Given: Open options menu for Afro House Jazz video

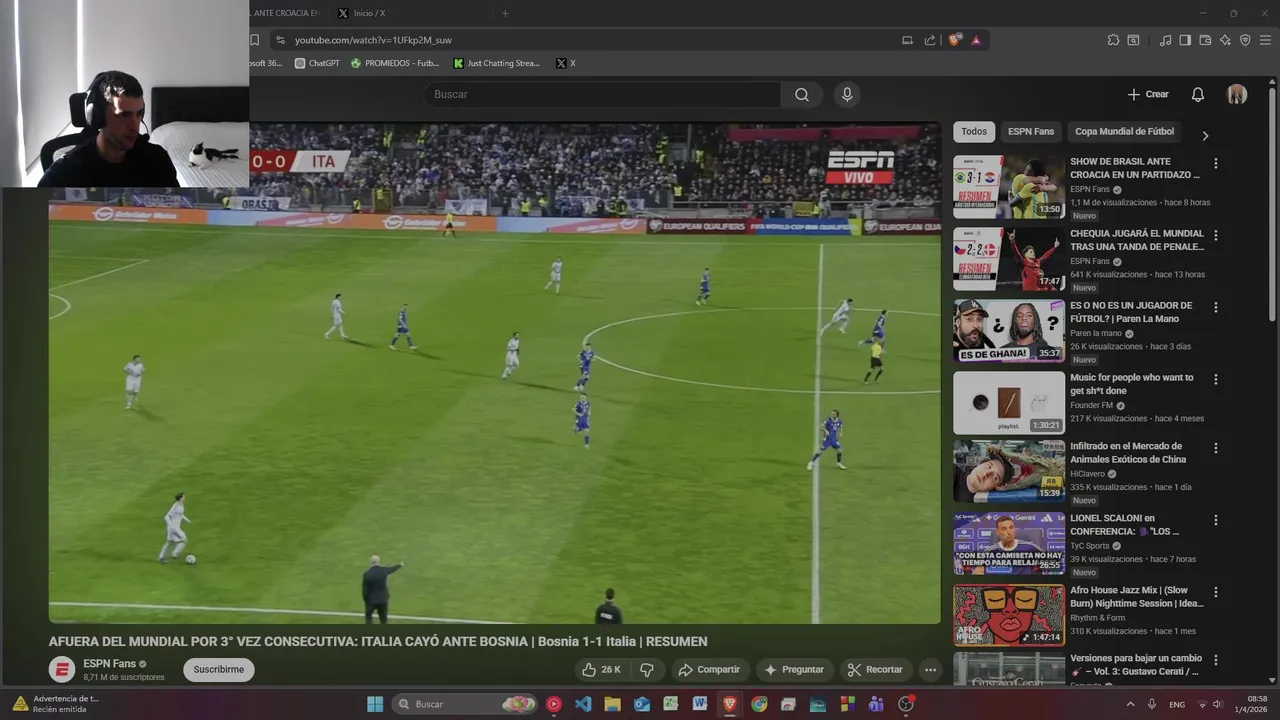Looking at the screenshot, I should coord(1216,592).
